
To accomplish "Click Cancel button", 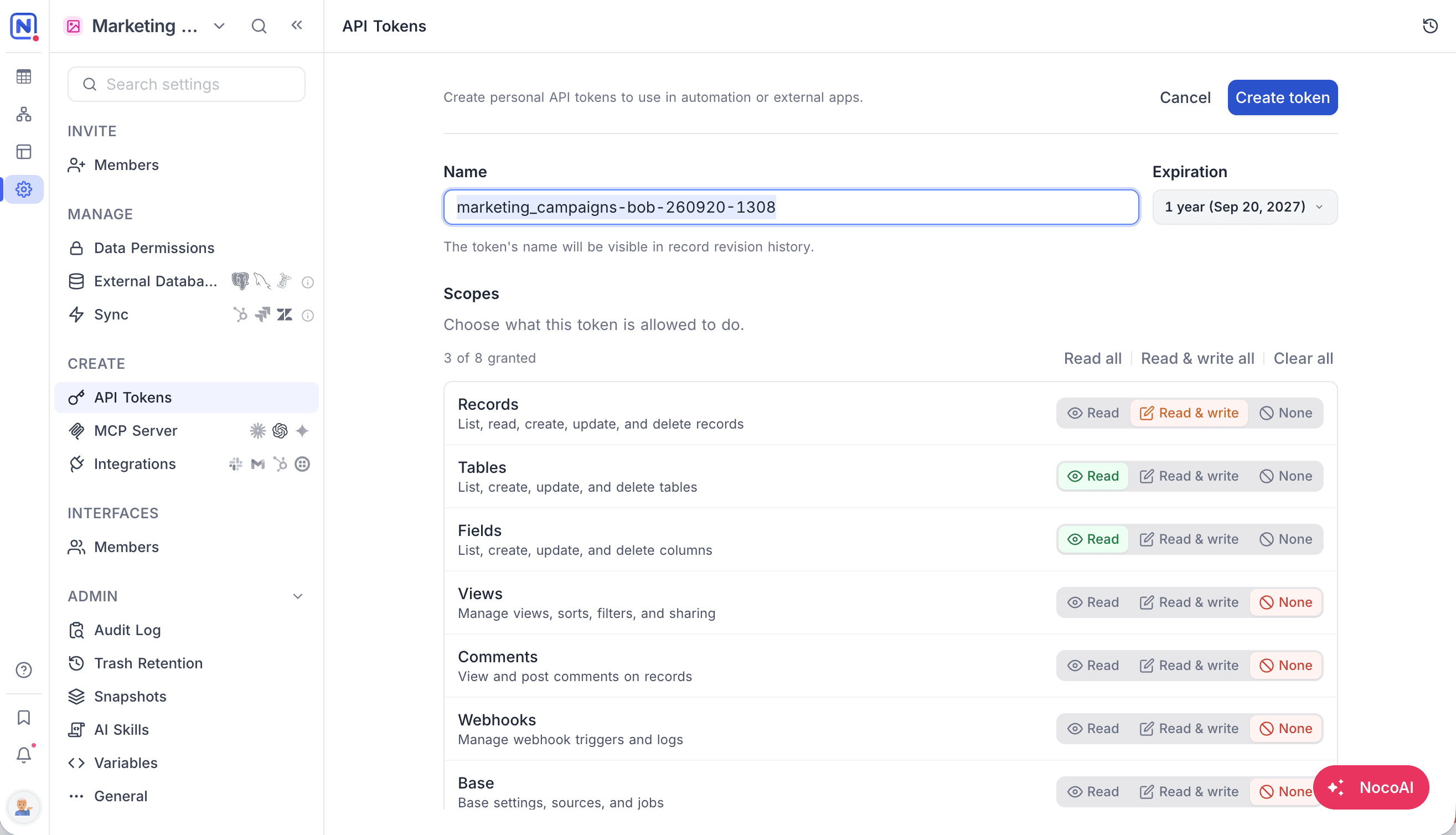I will 1185,97.
